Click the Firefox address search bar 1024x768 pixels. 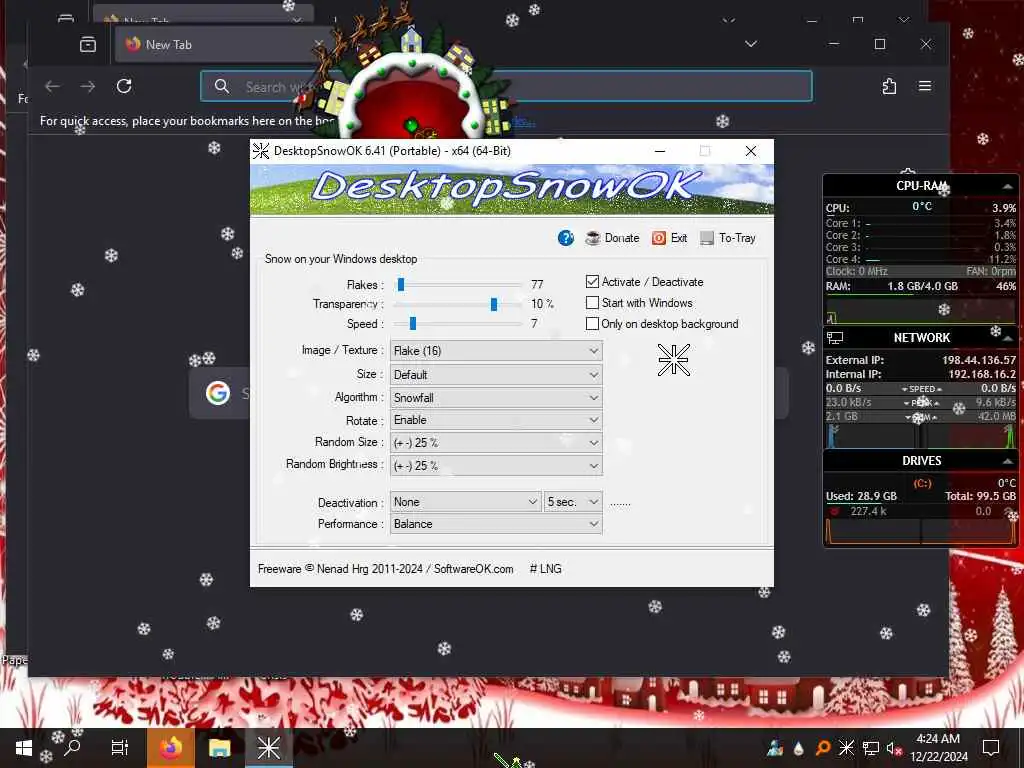point(506,86)
